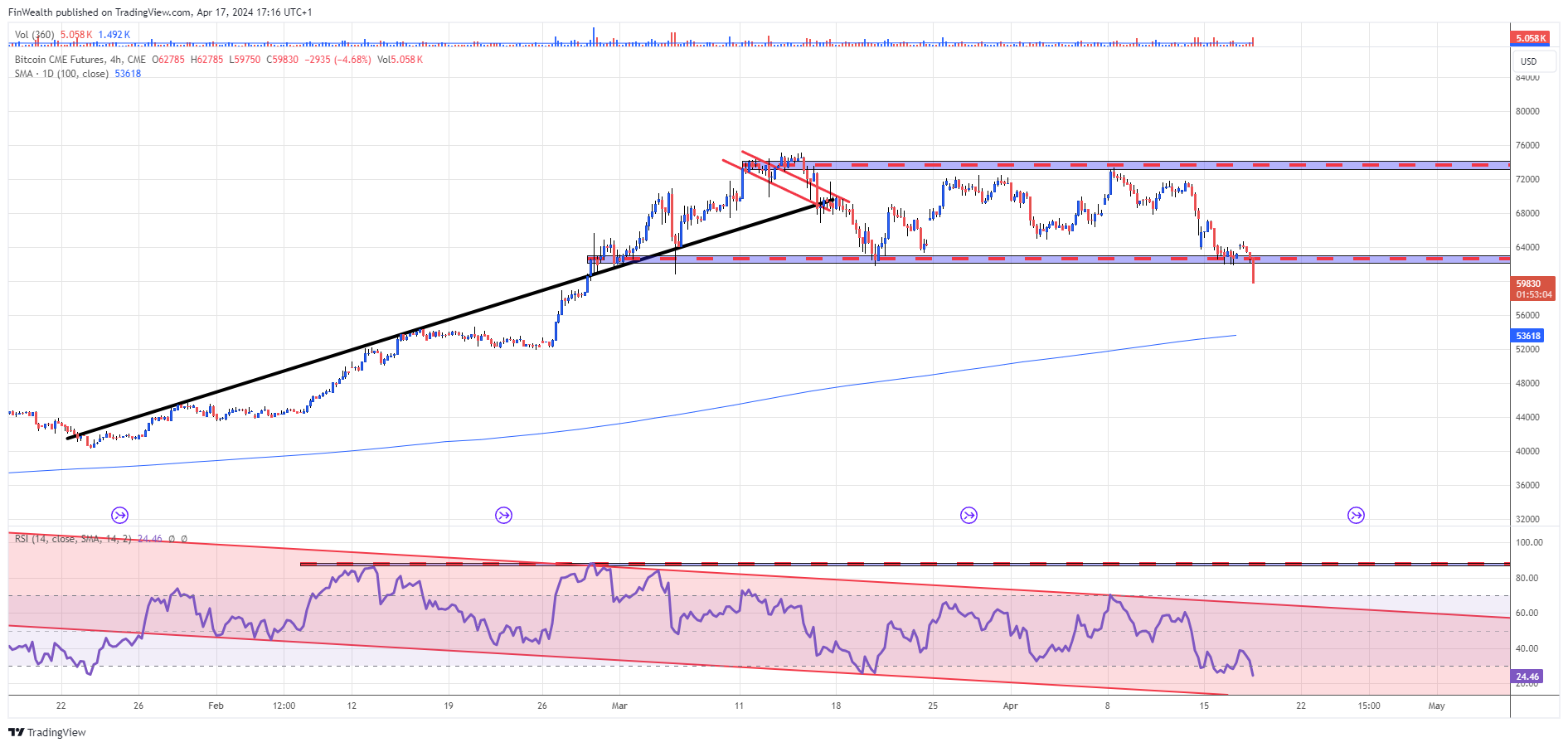Click the 36000 price axis label
This screenshot has width=1568, height=747.
[1527, 485]
